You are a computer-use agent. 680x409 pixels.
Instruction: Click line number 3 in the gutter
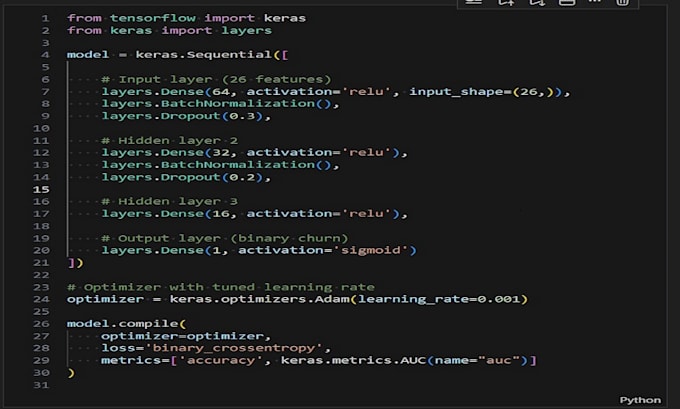click(46, 43)
